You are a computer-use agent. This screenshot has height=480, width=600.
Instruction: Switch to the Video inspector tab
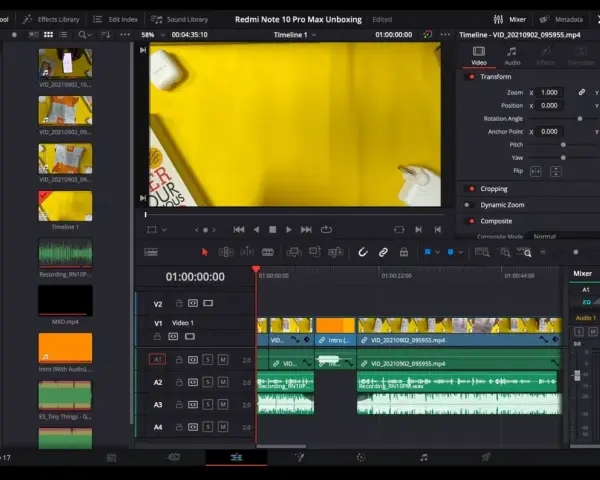pos(479,56)
